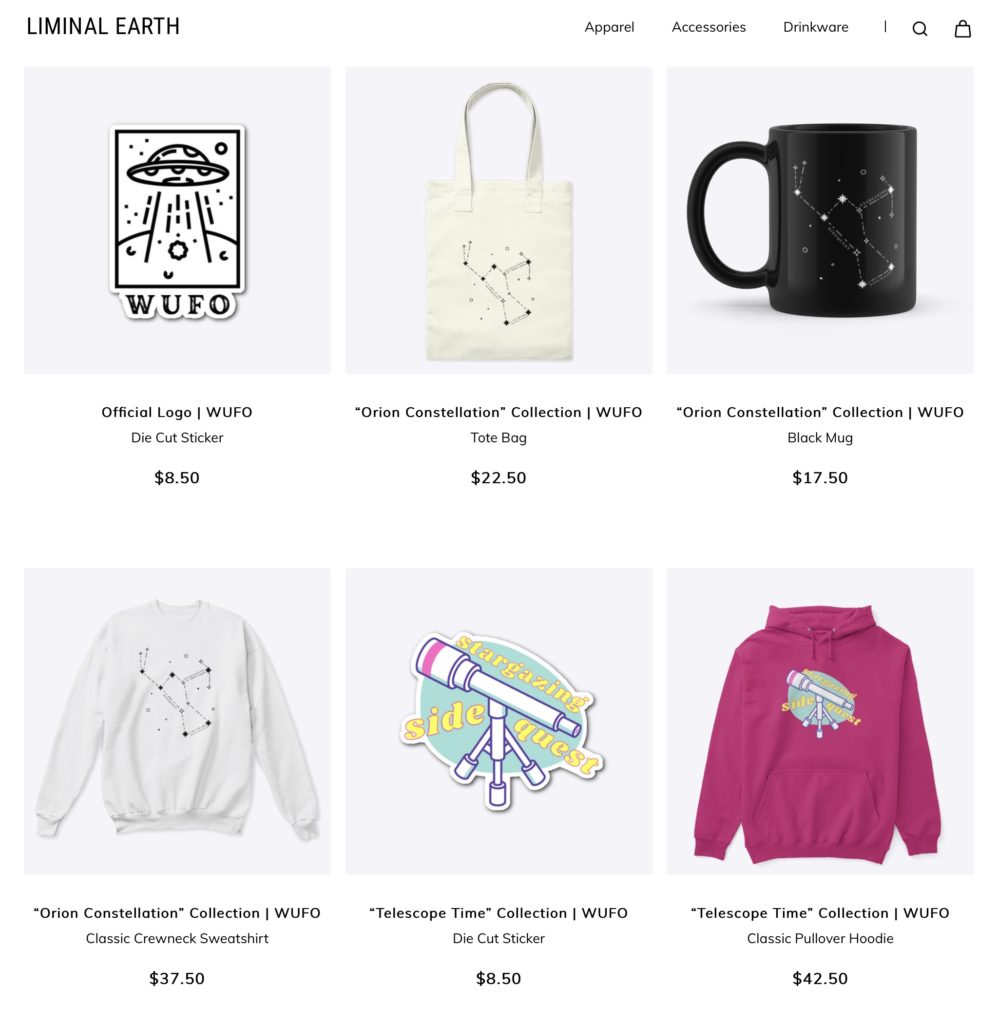Go to the Apparel menu

[609, 27]
